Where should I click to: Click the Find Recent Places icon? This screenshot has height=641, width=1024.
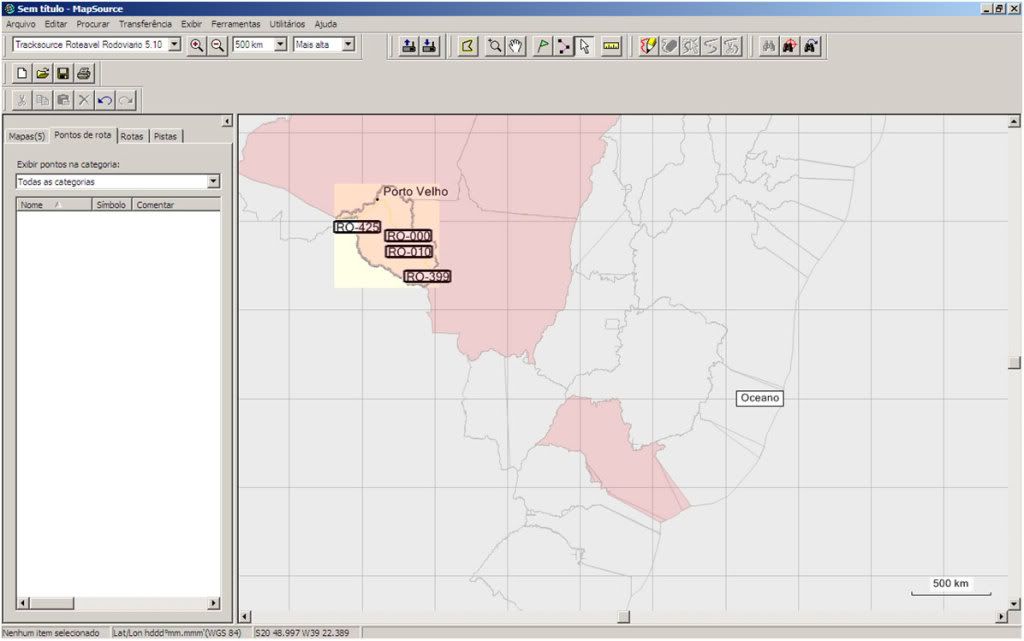click(x=811, y=46)
